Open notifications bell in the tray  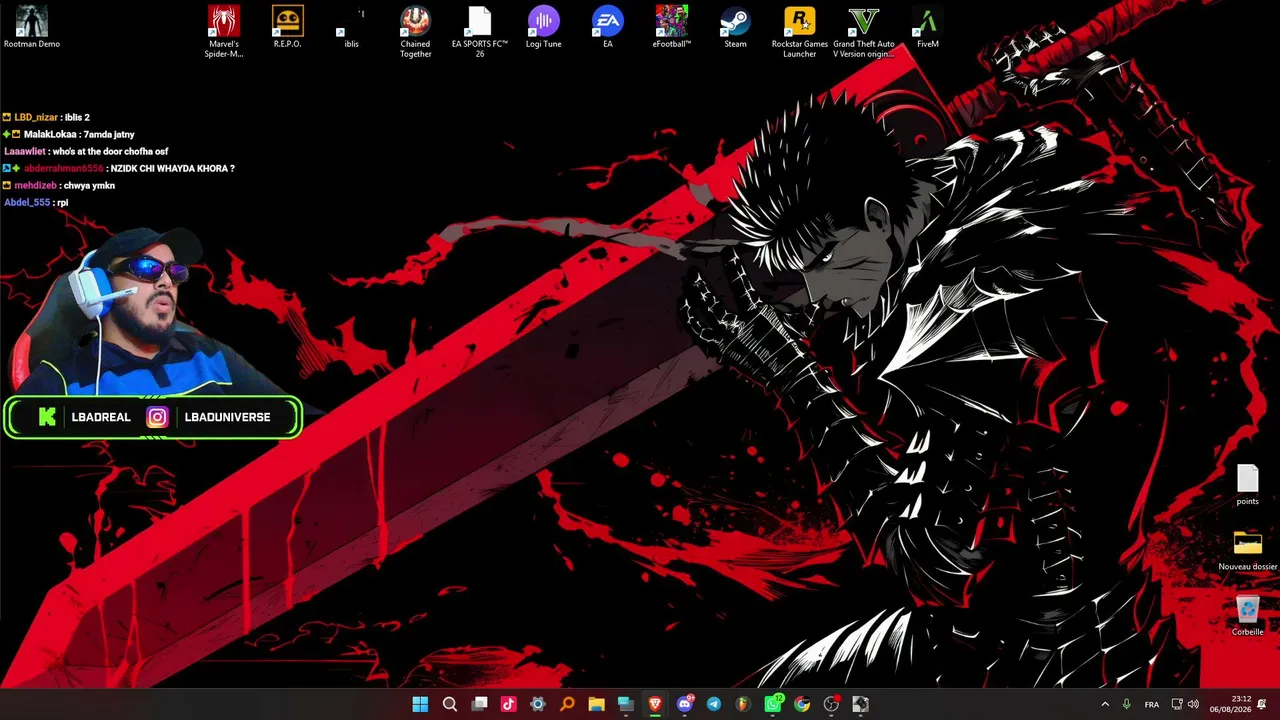[1262, 704]
